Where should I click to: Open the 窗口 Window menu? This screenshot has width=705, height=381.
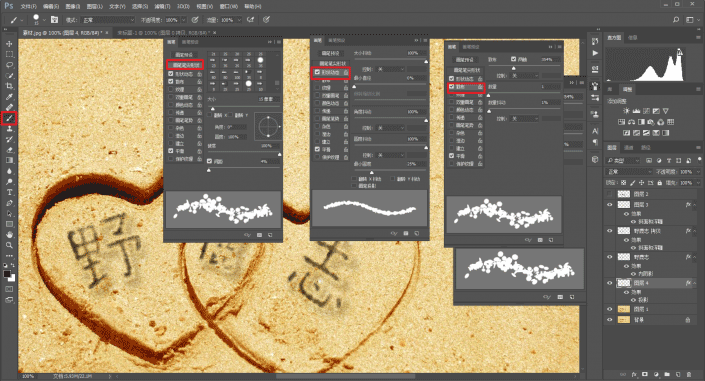pos(228,7)
